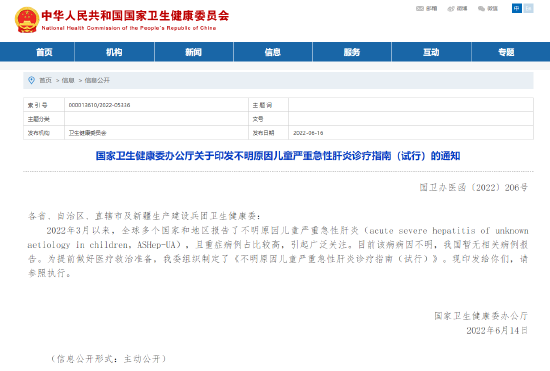Click the salutation line 各省、自治区、直辖市
550x371 pixels.
click(x=144, y=216)
